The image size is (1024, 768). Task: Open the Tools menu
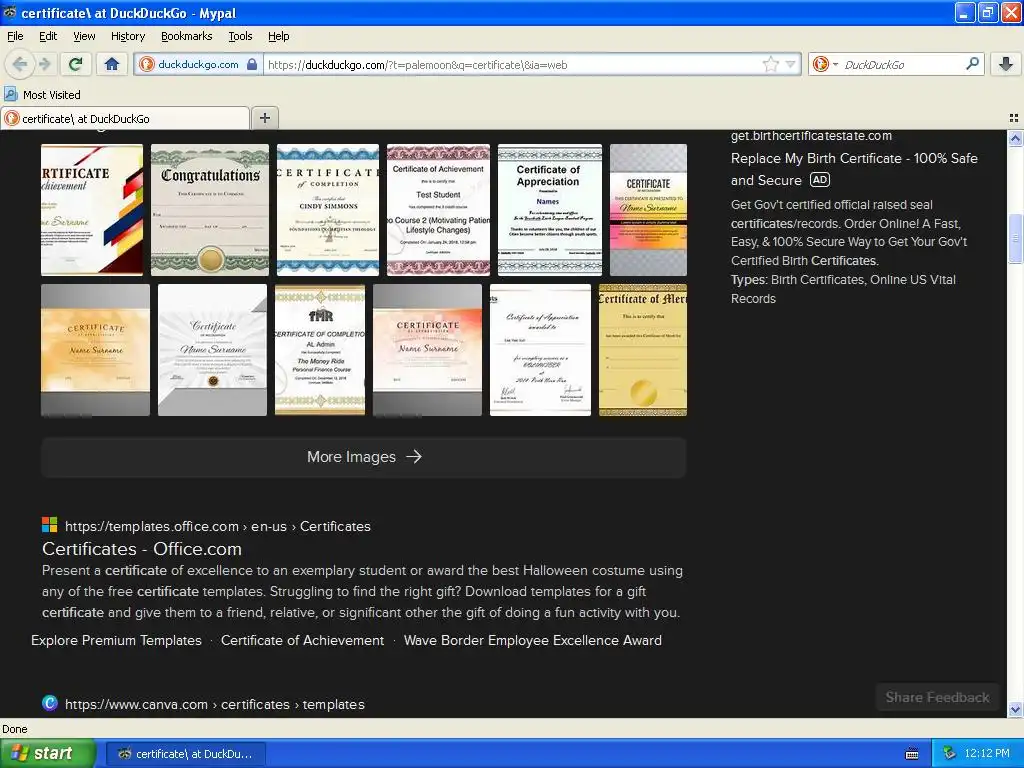[x=240, y=36]
